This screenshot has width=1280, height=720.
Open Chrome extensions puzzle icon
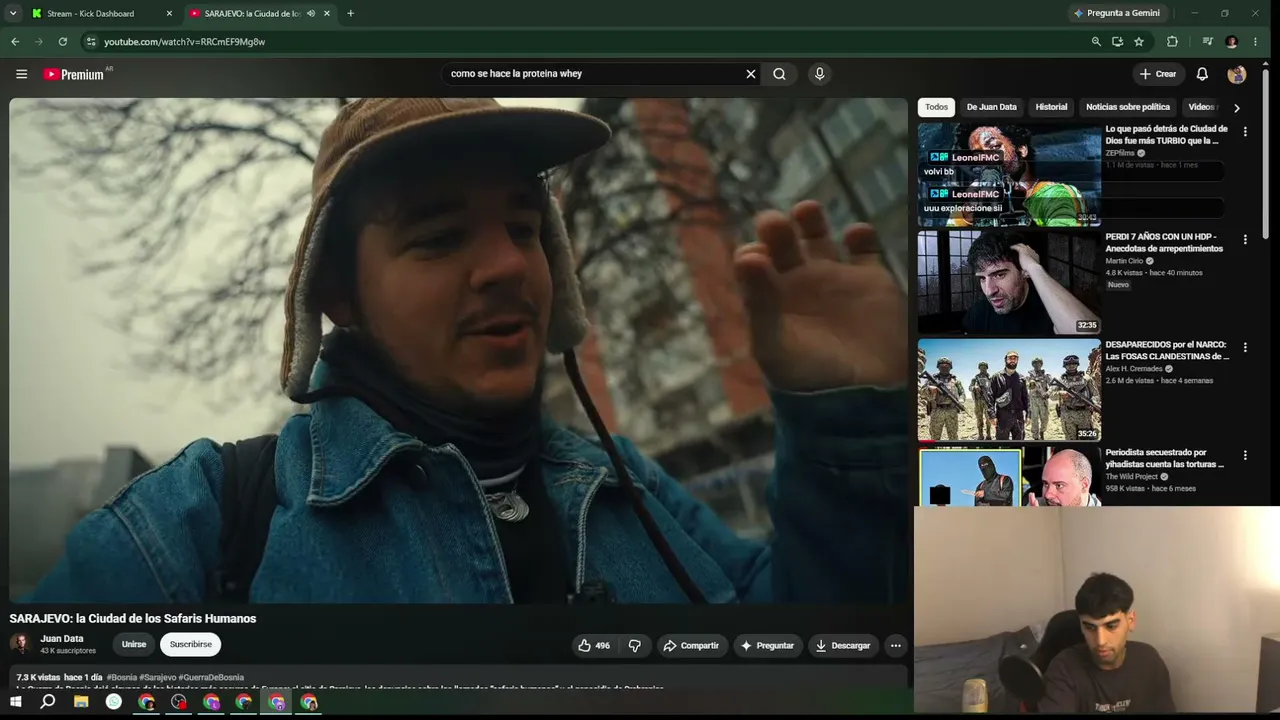(1172, 42)
